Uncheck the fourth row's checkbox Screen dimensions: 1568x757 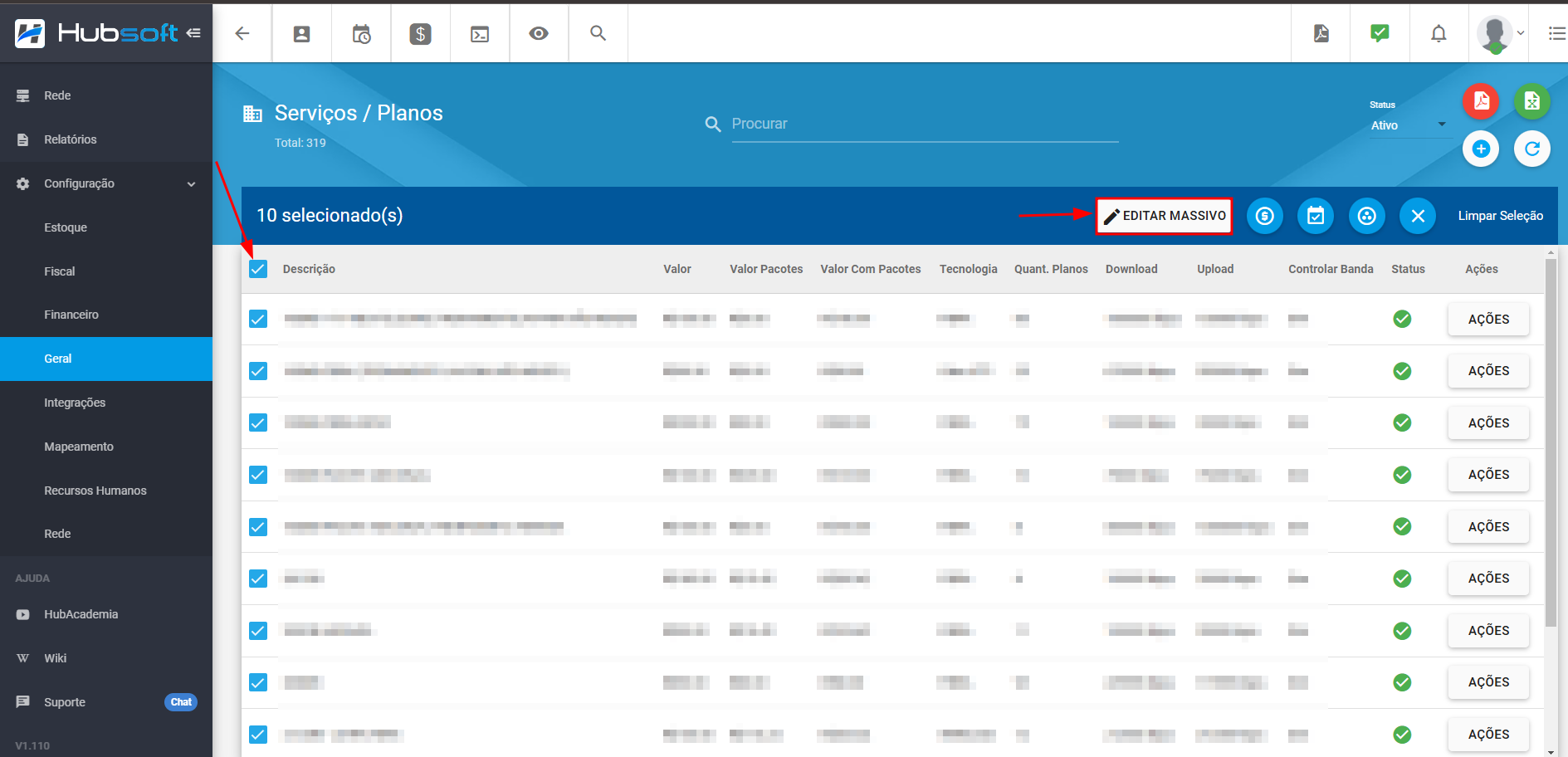tap(258, 475)
